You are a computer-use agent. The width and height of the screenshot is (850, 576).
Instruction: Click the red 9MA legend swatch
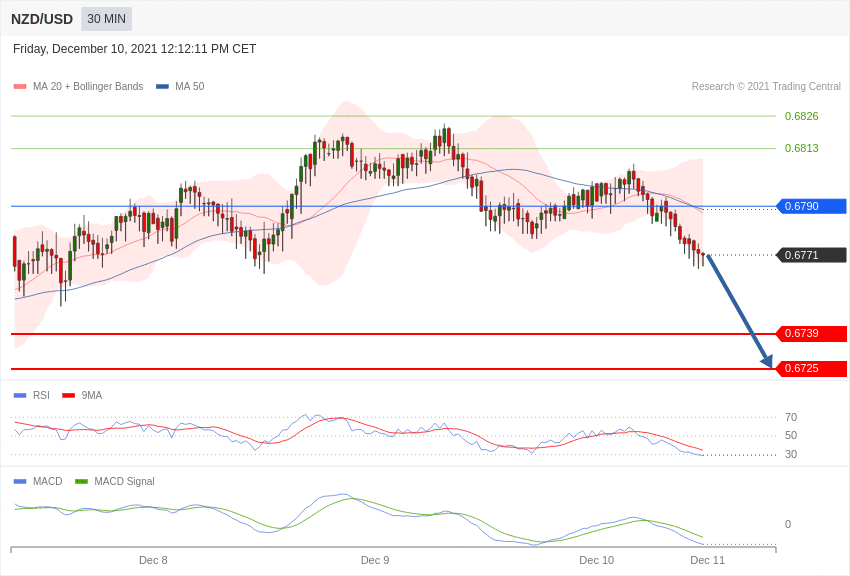(68, 396)
